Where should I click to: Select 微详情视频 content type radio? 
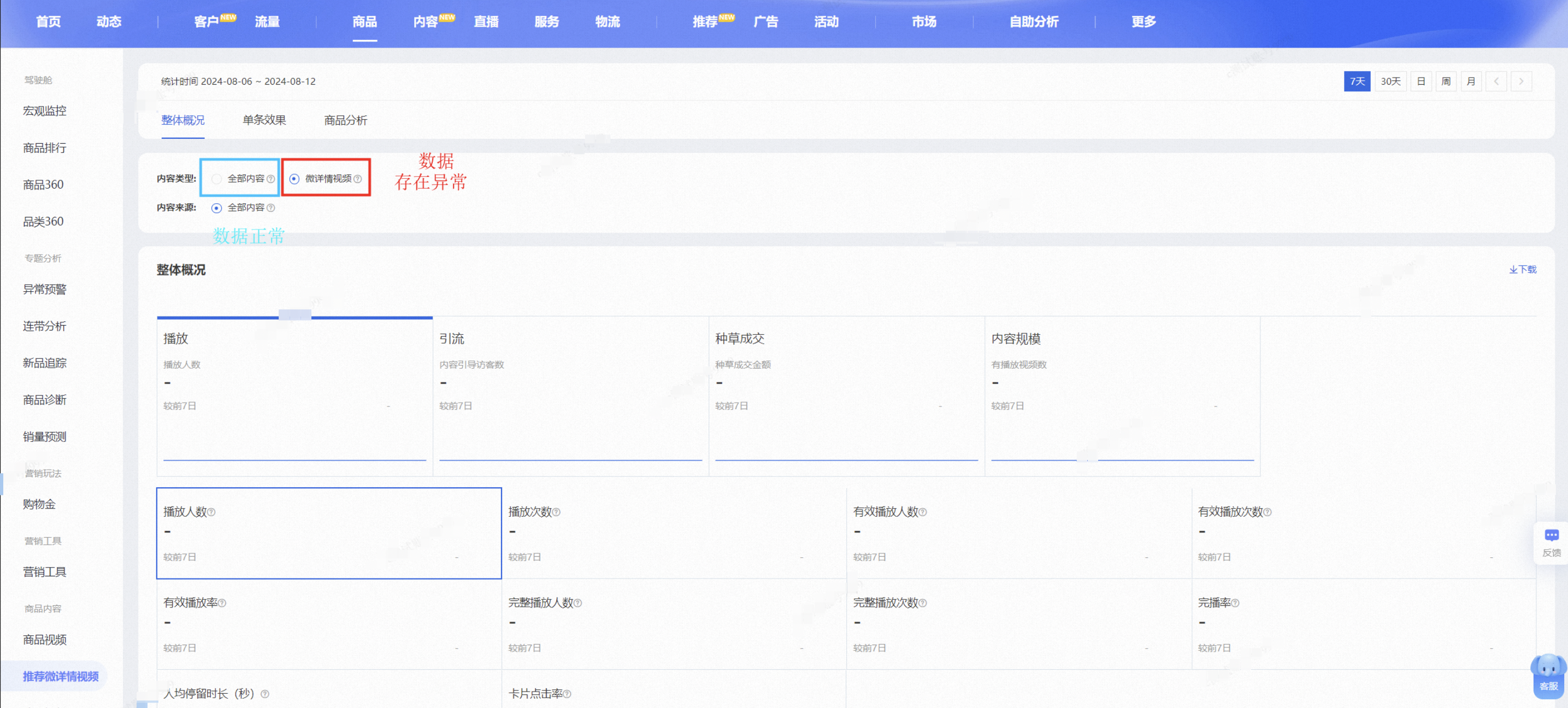[294, 179]
